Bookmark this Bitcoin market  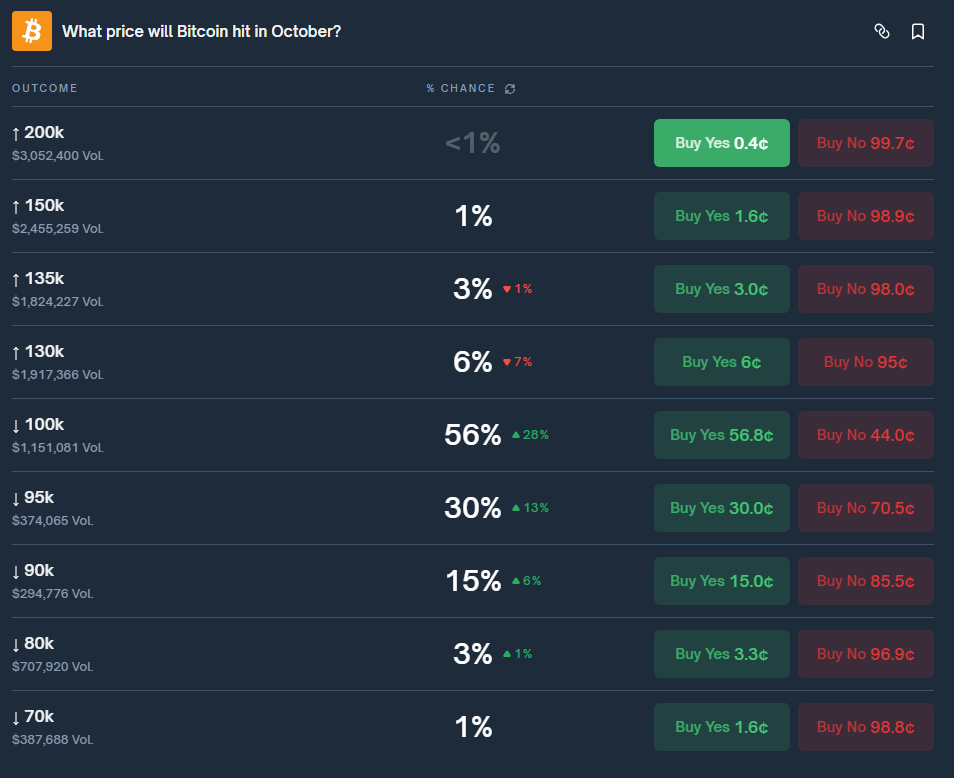(918, 31)
